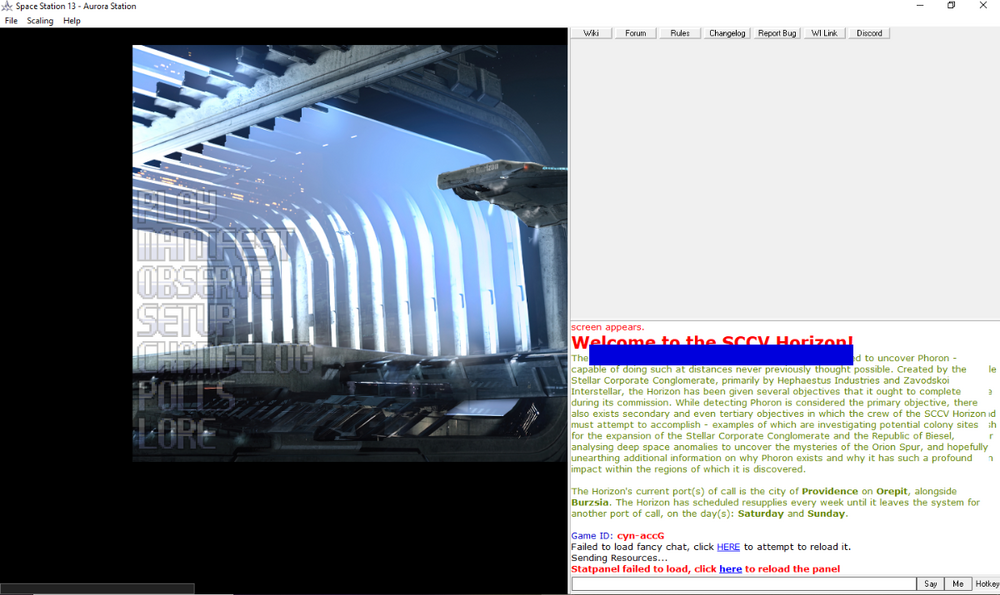The image size is (1000, 595).
Task: Click the Wiki button
Action: (591, 33)
